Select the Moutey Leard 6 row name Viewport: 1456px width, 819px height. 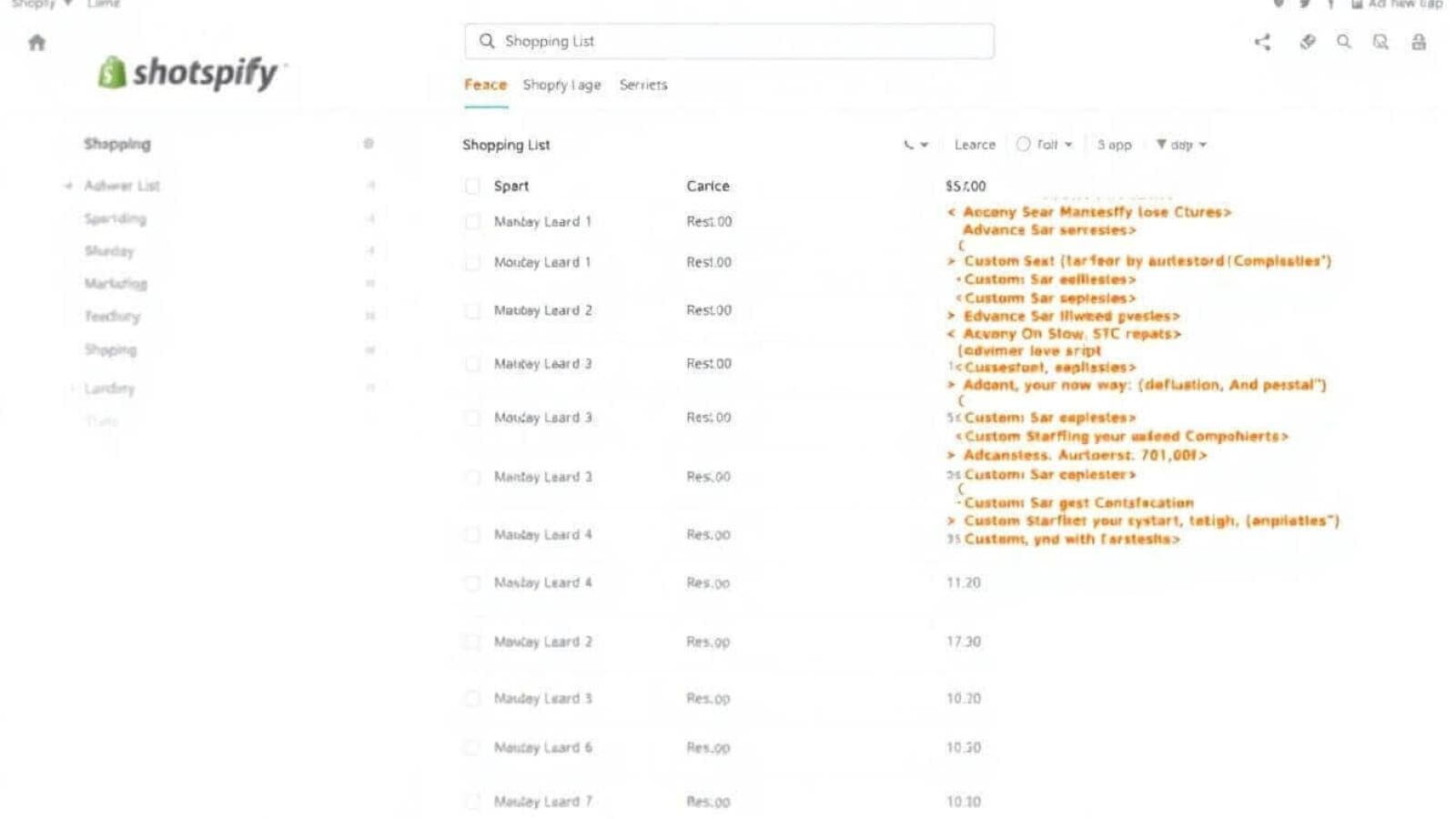(543, 747)
